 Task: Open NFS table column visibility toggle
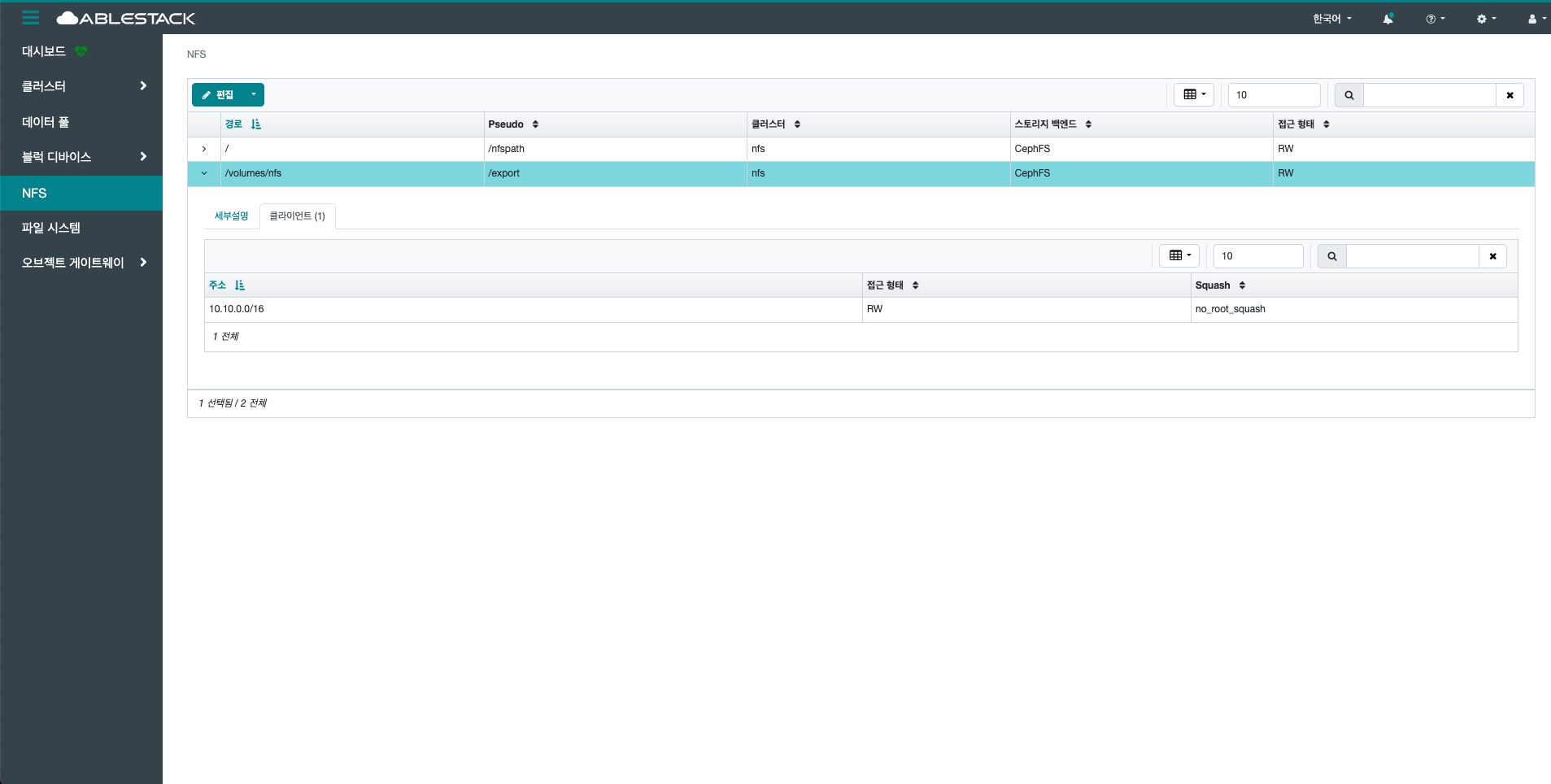[1193, 95]
